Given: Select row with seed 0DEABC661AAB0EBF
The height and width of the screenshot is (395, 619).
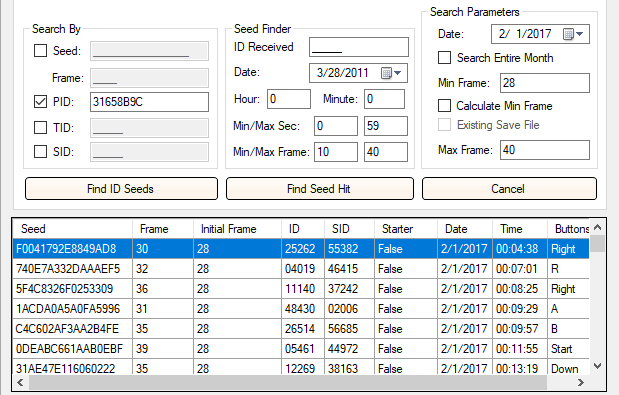Looking at the screenshot, I should (301, 349).
